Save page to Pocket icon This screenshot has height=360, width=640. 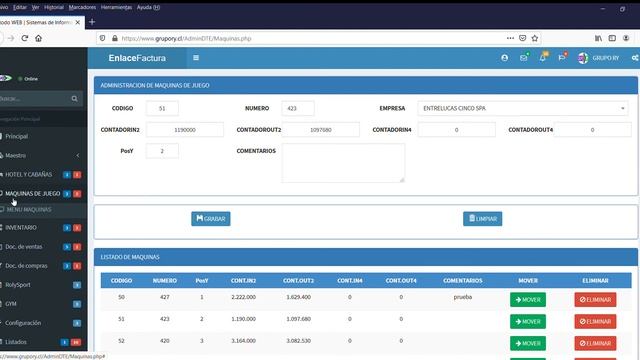coord(522,38)
